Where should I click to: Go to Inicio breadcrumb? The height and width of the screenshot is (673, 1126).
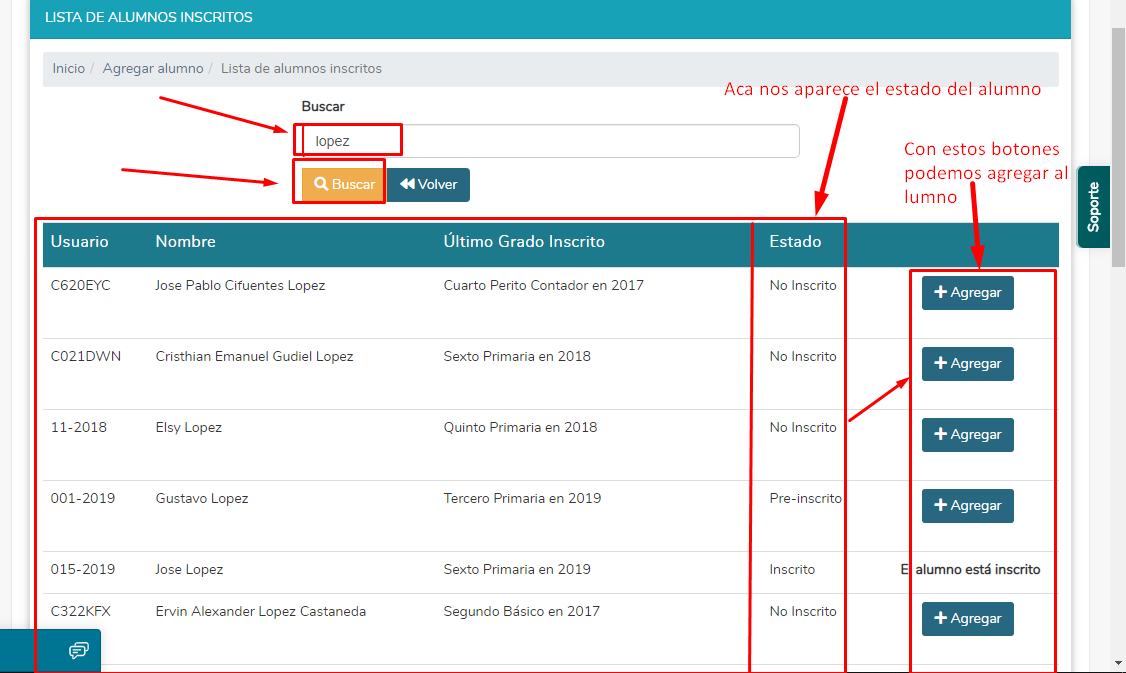coord(68,68)
